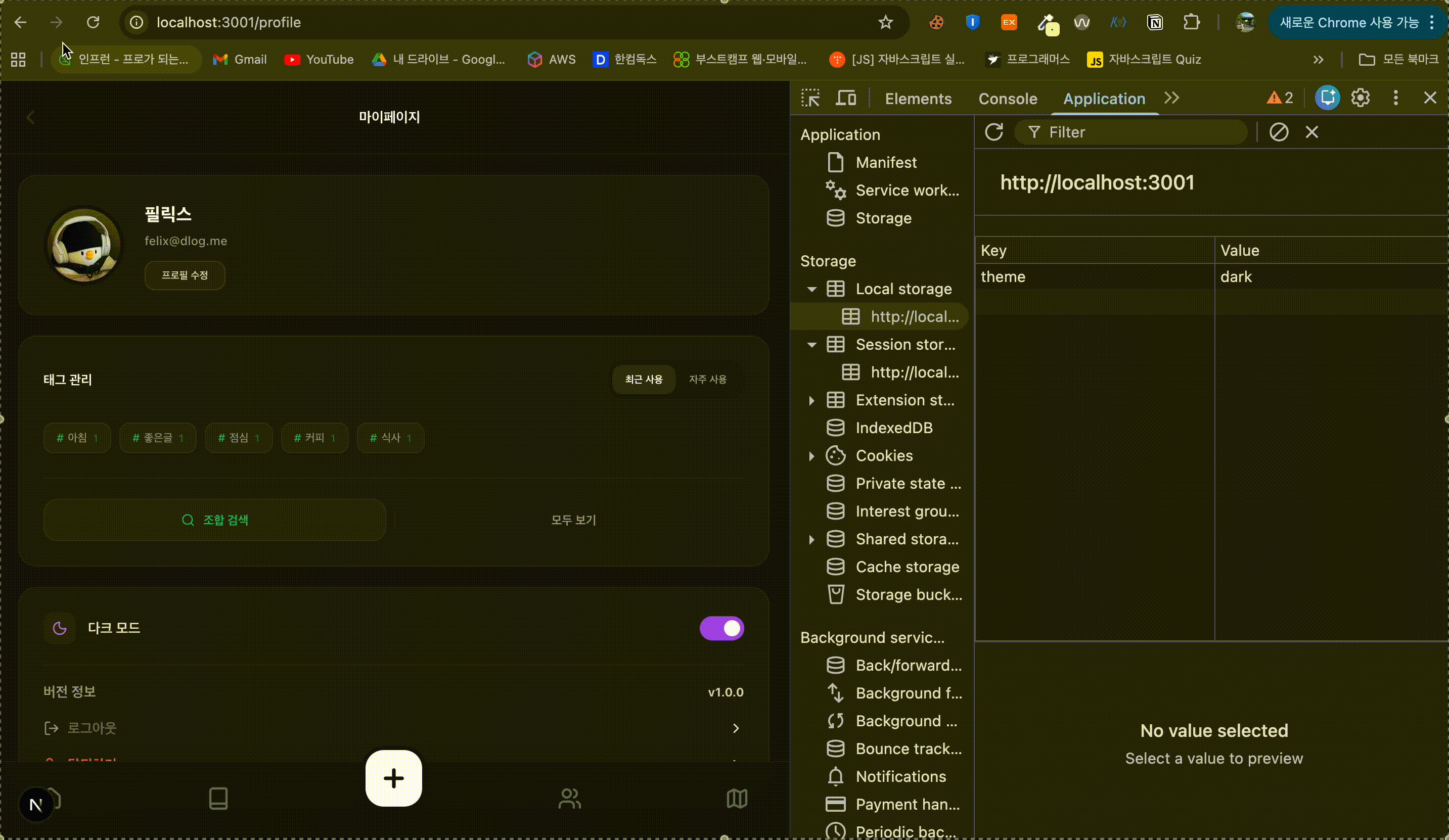Viewport: 1449px width, 840px height.
Task: Open DevTools settings gear
Action: pos(1361,99)
